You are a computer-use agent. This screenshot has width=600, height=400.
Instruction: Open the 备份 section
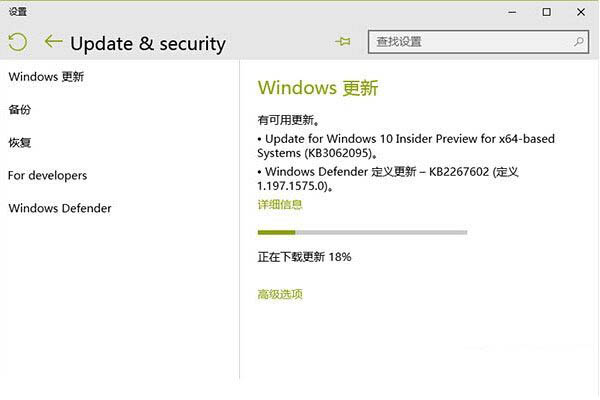[x=20, y=110]
